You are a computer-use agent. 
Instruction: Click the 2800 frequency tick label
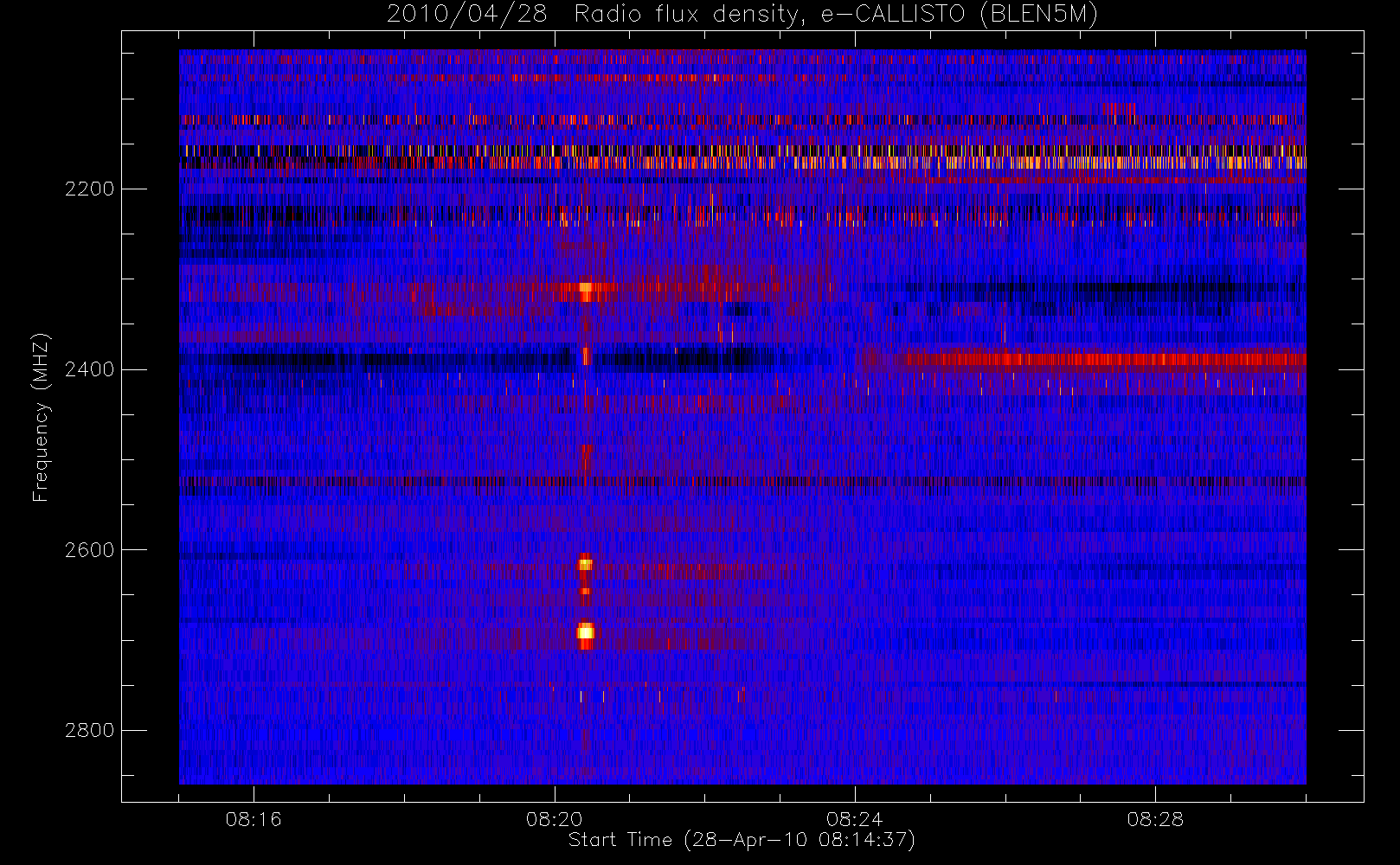click(x=90, y=730)
